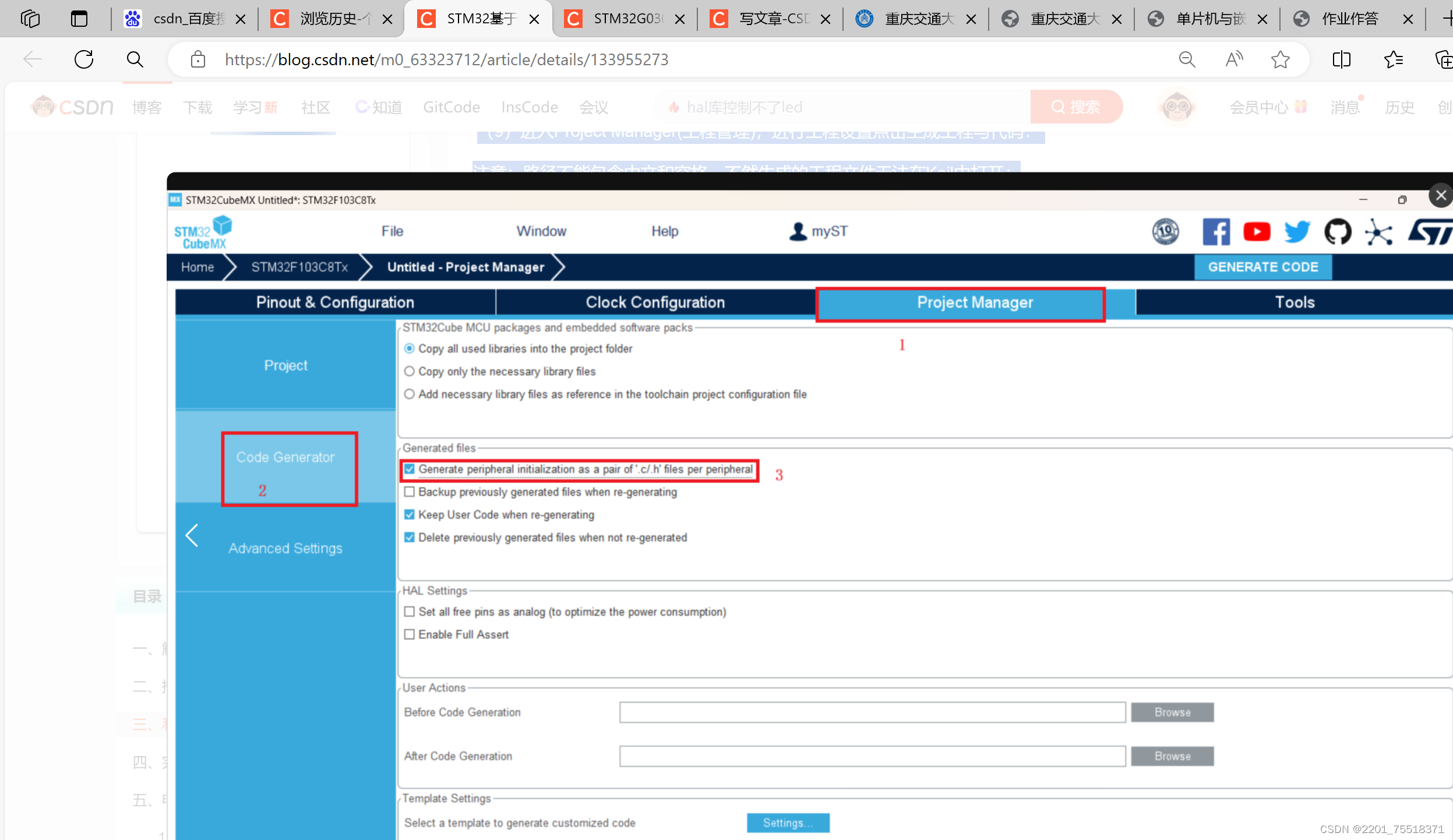Image resolution: width=1453 pixels, height=840 pixels.
Task: Close the image preview overlay X
Action: pos(1441,196)
